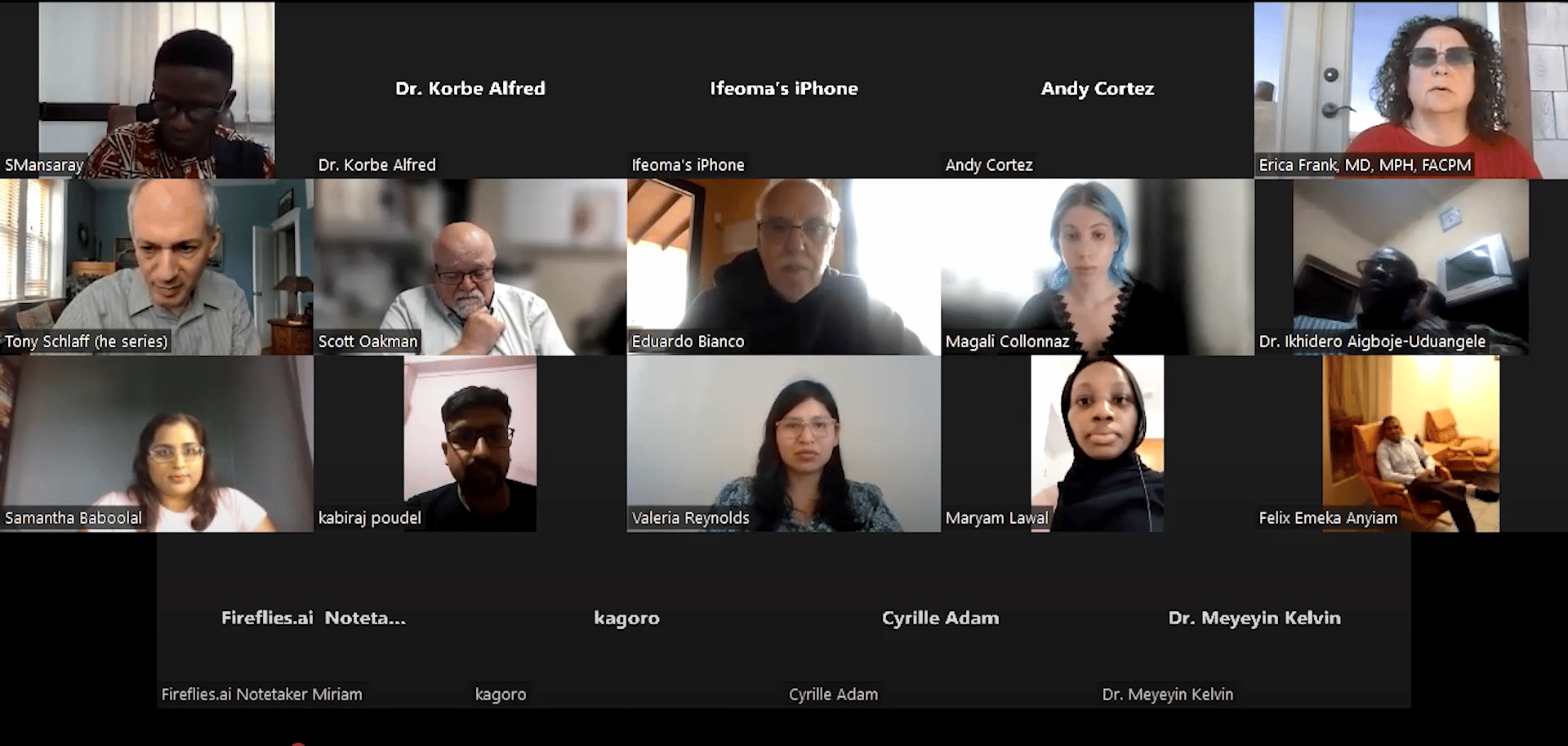Choose Andy Cortez's camera-off tile
This screenshot has width=1568, height=746.
(x=1098, y=90)
